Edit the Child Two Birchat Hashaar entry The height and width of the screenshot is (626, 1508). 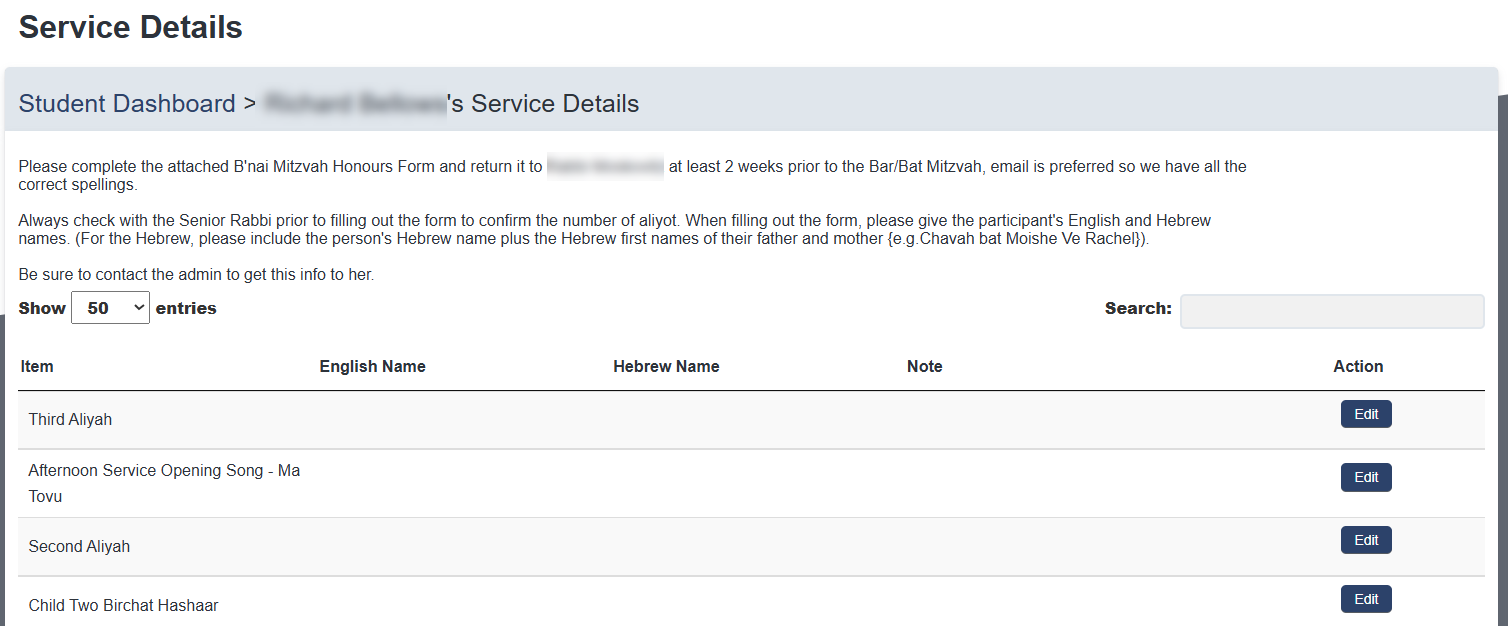click(1365, 598)
